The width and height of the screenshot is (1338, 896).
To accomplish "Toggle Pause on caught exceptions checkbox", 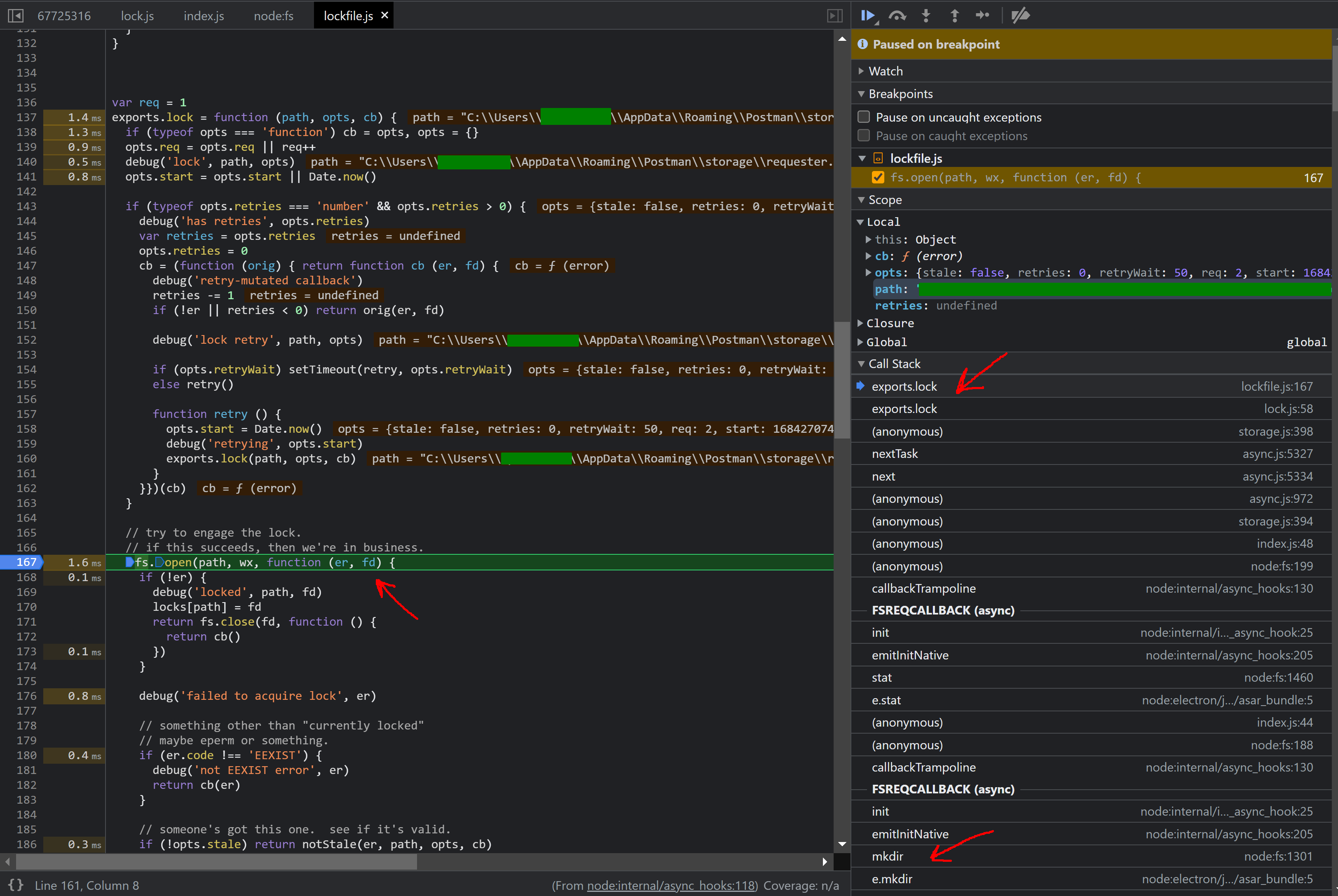I will point(864,136).
